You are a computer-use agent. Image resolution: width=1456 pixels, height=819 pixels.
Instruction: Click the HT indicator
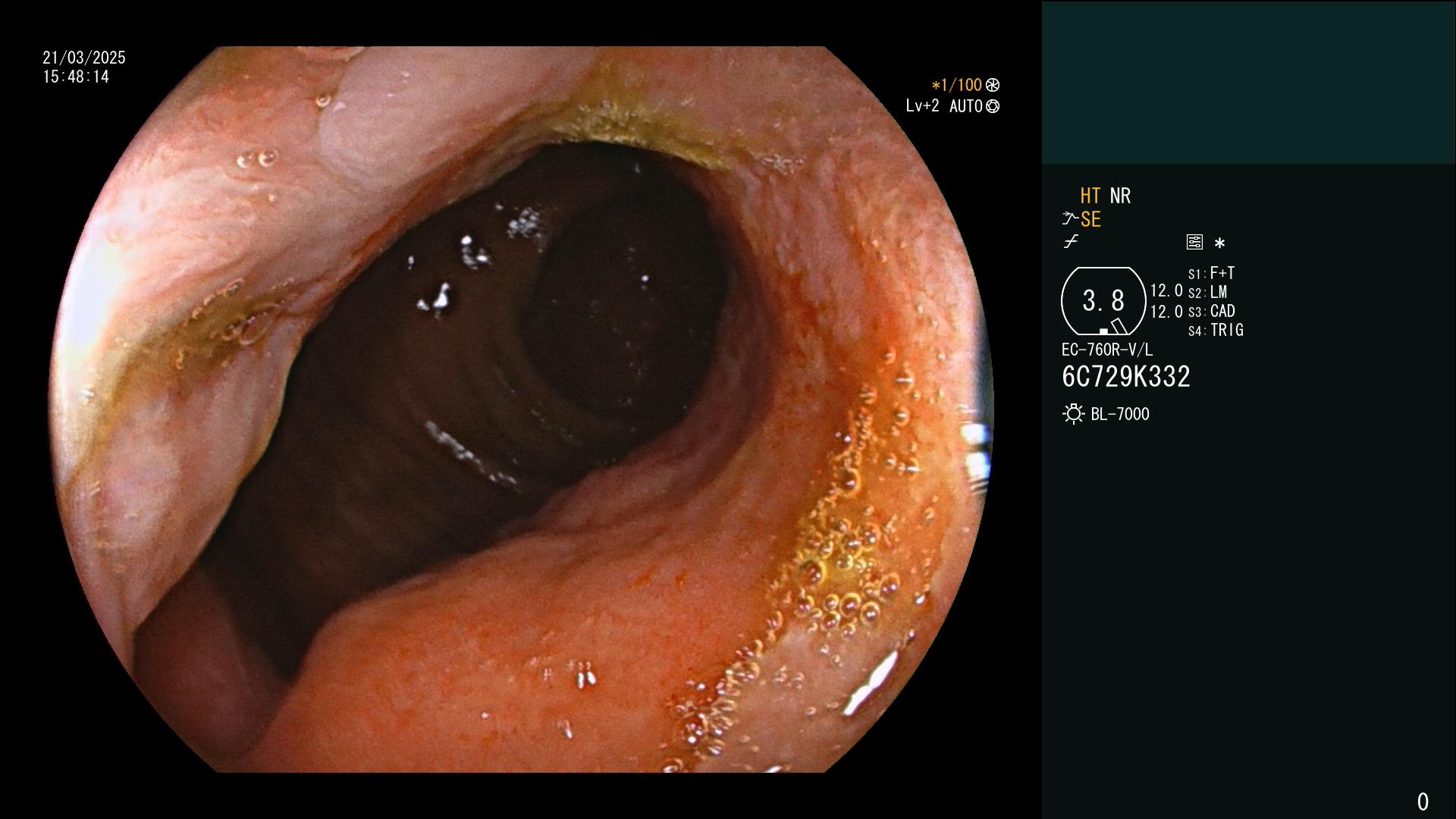tap(1090, 196)
